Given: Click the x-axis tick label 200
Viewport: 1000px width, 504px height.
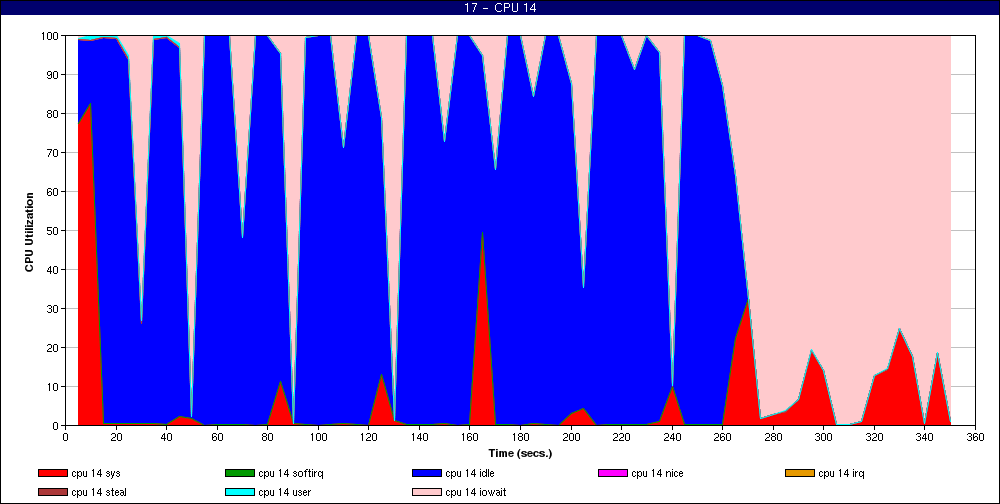Looking at the screenshot, I should pyautogui.click(x=571, y=437).
